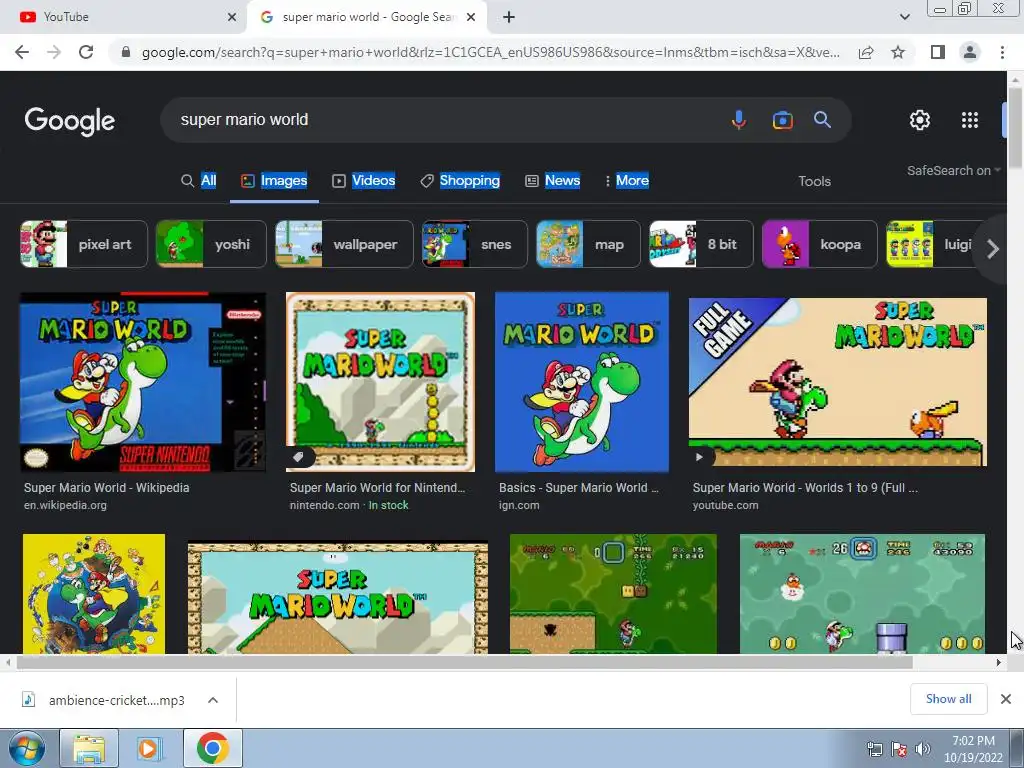
Task: Click the site lock icon
Action: (126, 52)
